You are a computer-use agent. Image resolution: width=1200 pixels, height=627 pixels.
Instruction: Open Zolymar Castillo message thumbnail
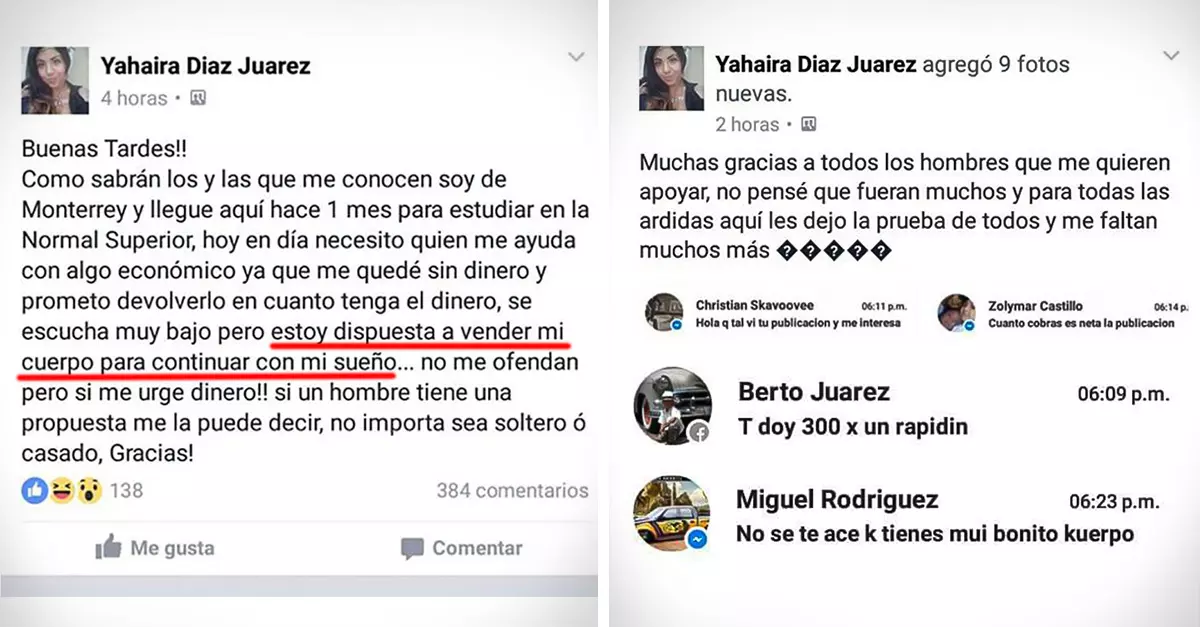[x=957, y=313]
